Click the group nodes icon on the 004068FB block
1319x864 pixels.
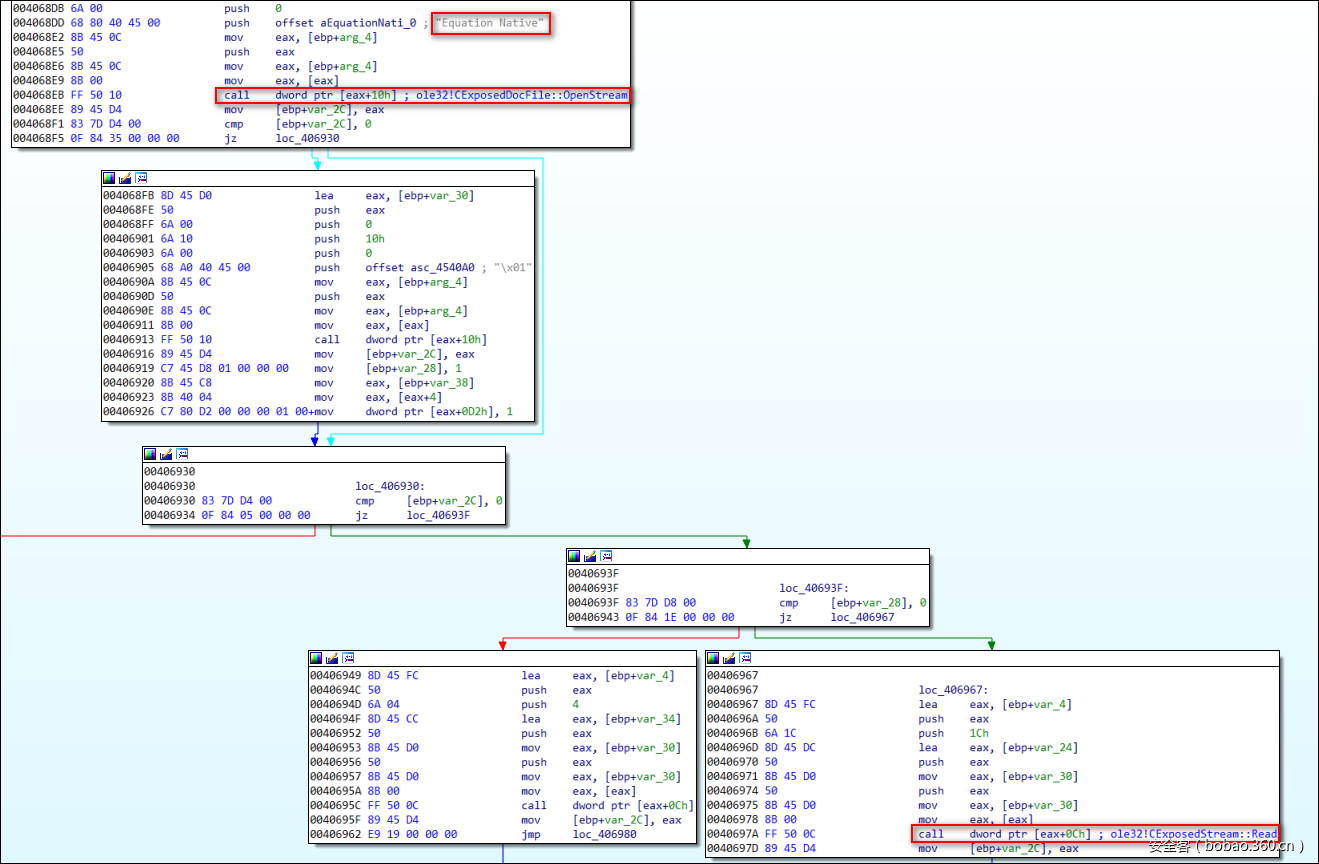point(141,178)
